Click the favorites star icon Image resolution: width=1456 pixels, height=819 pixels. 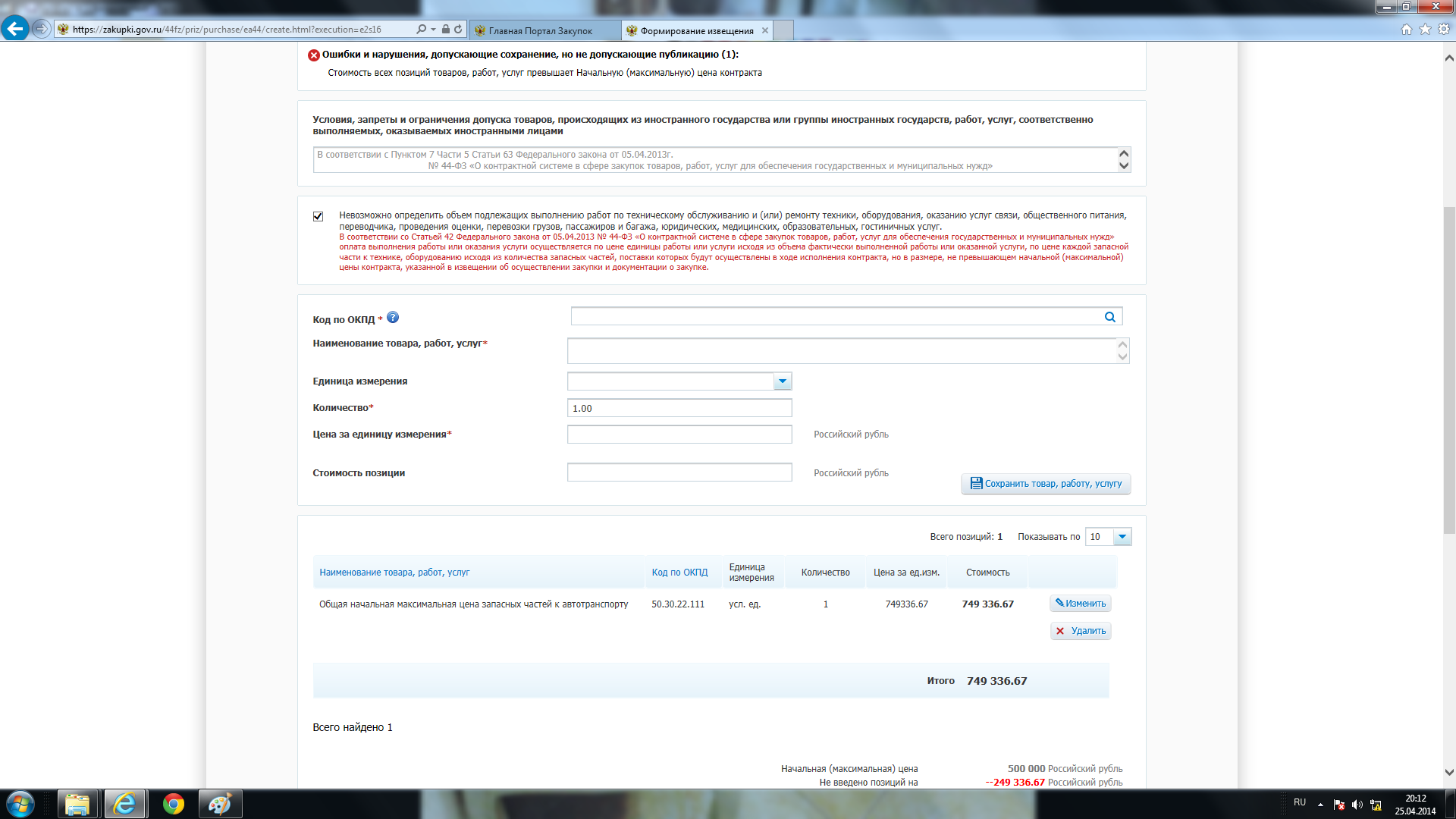point(1425,30)
